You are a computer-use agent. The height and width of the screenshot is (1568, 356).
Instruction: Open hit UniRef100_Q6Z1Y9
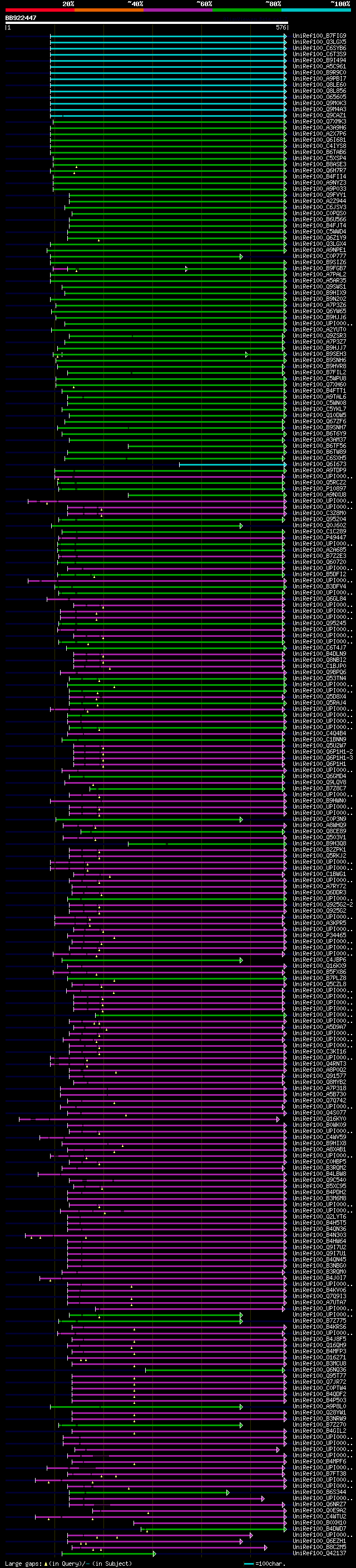(x=319, y=238)
